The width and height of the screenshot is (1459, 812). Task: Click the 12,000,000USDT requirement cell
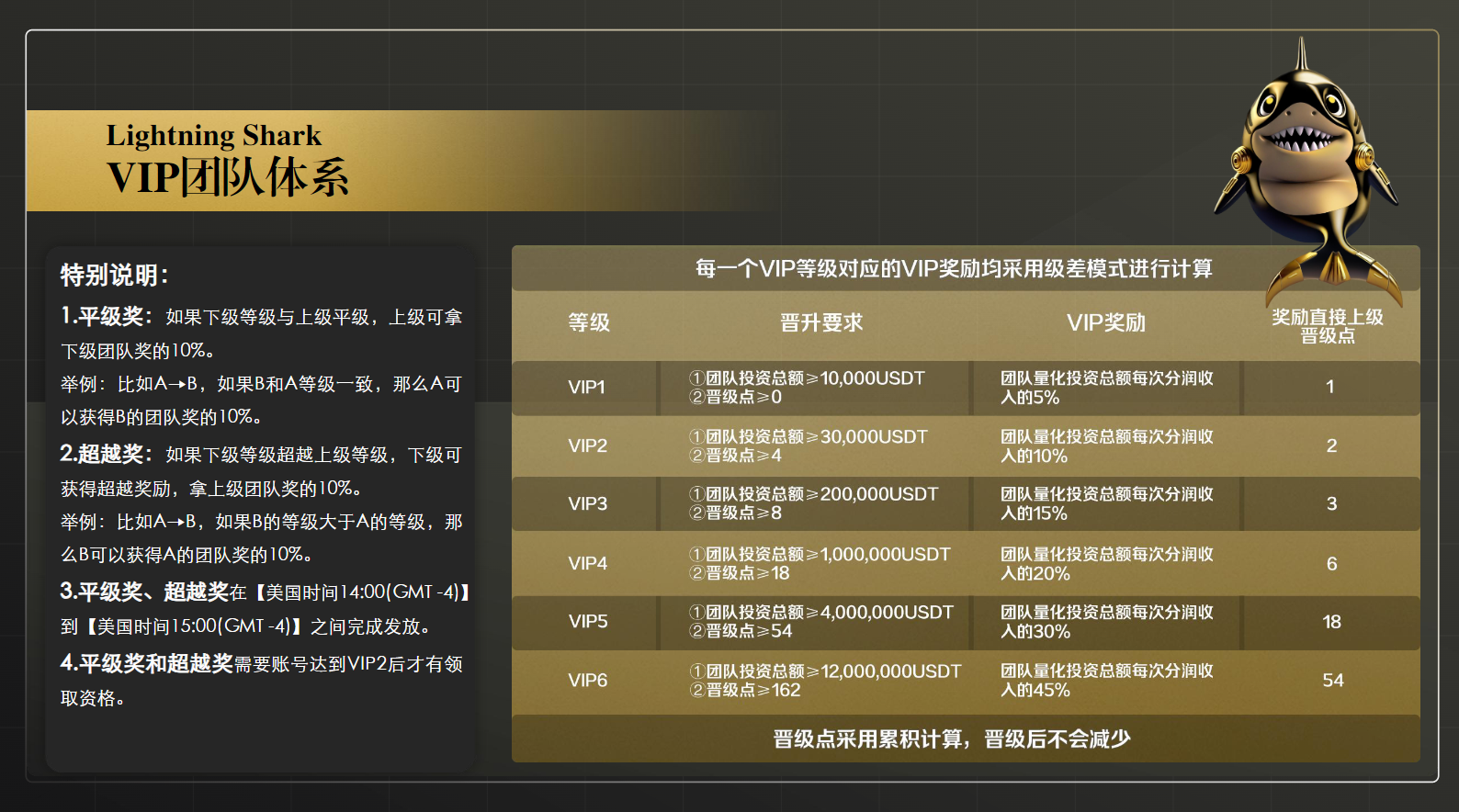824,681
